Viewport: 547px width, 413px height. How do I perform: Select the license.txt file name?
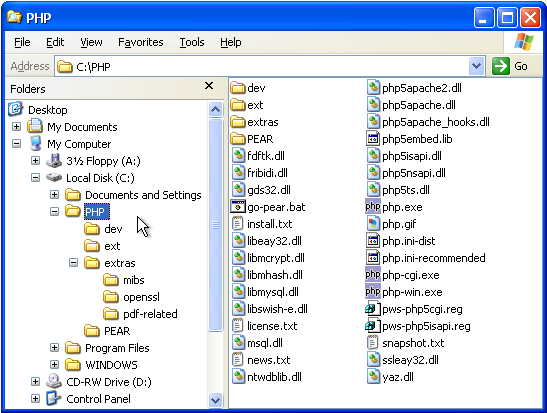pos(272,326)
